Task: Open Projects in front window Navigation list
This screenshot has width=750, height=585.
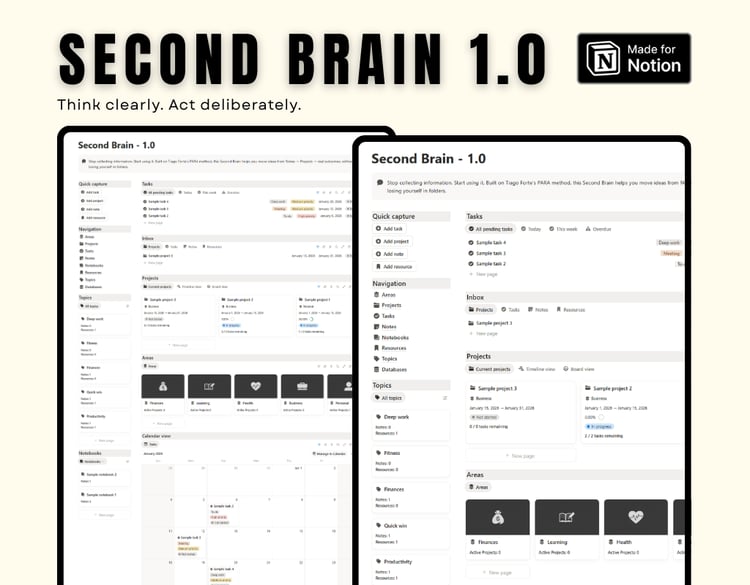Action: (x=387, y=305)
